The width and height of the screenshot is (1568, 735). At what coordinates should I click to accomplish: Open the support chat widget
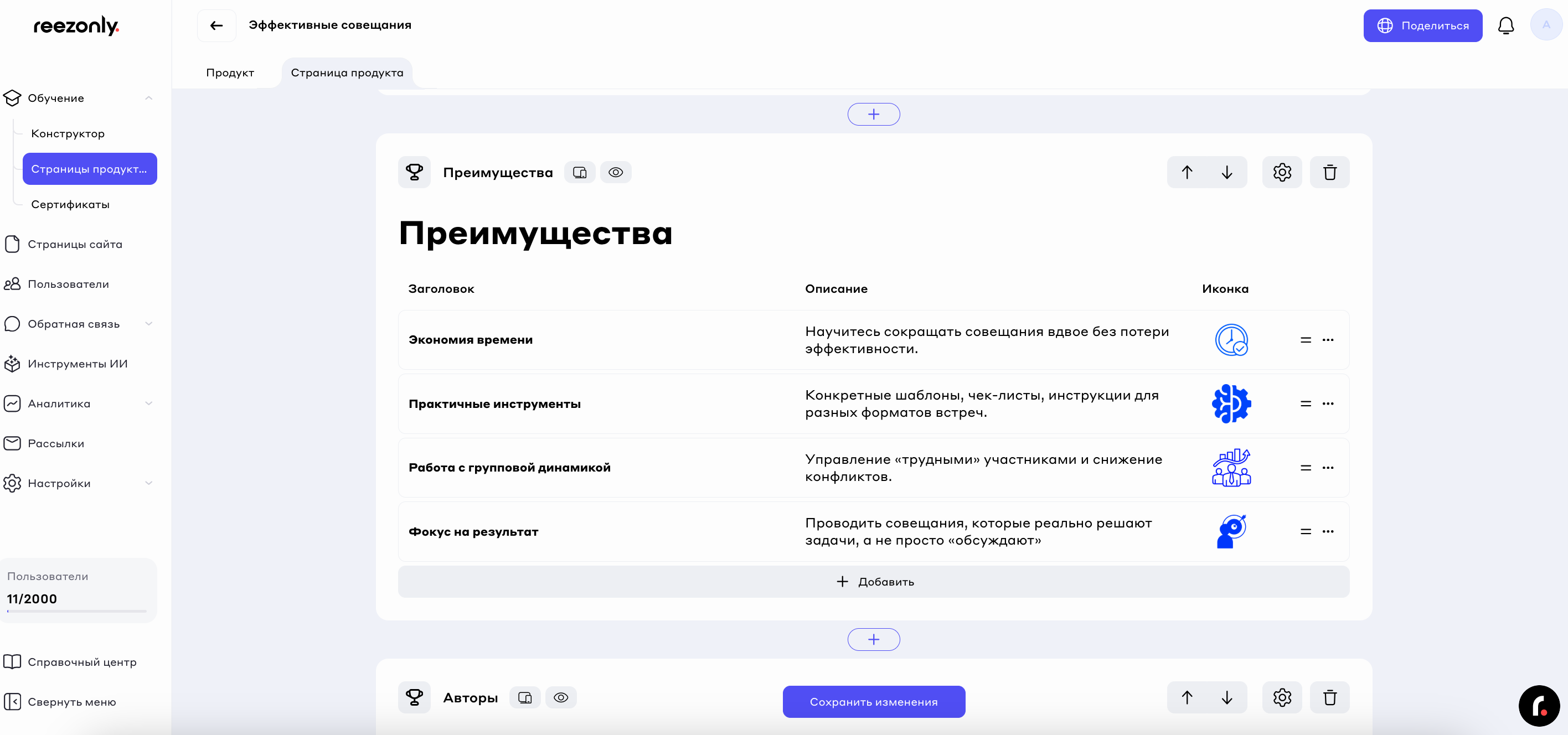[1539, 706]
